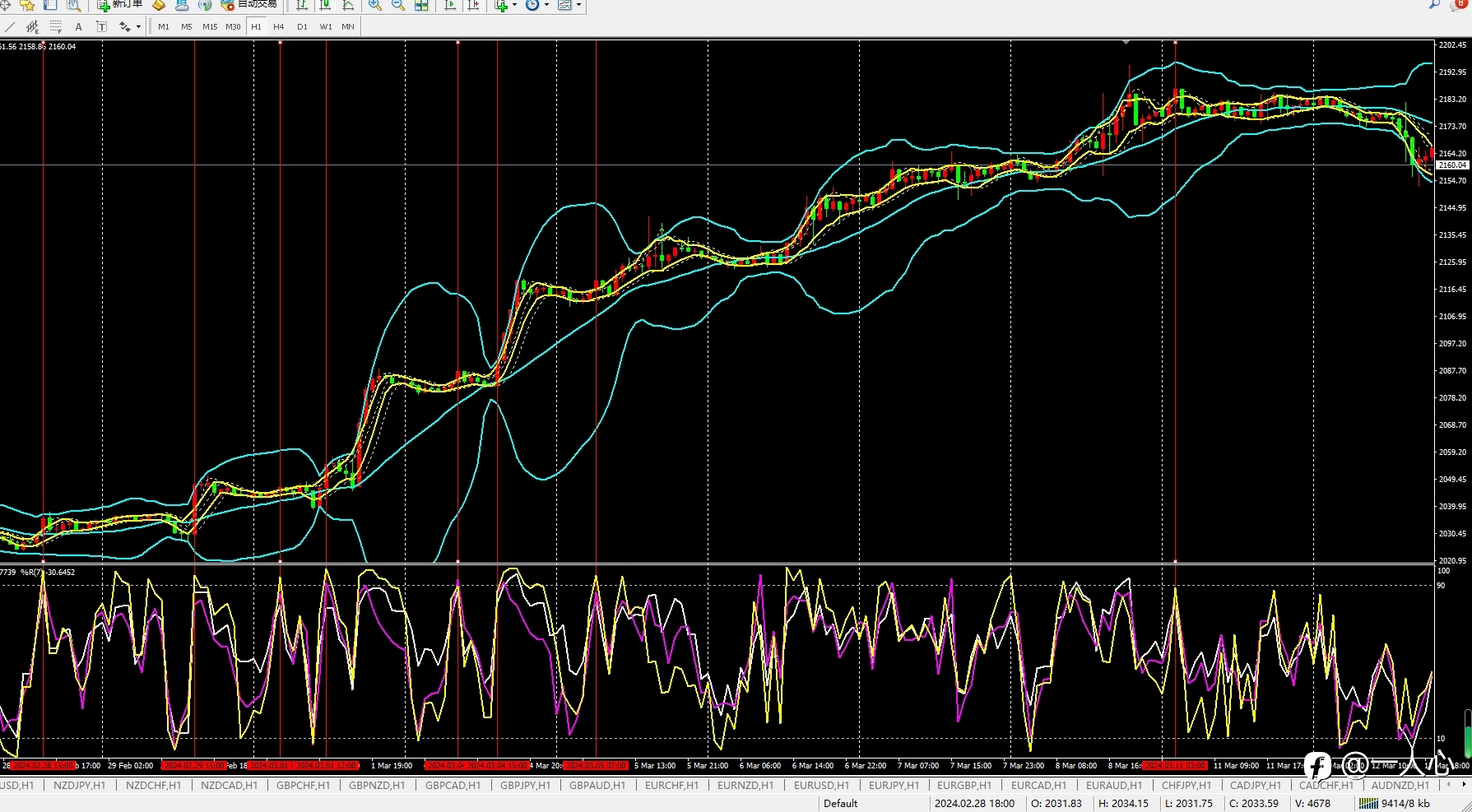Click the tile windows grid icon

(x=421, y=5)
